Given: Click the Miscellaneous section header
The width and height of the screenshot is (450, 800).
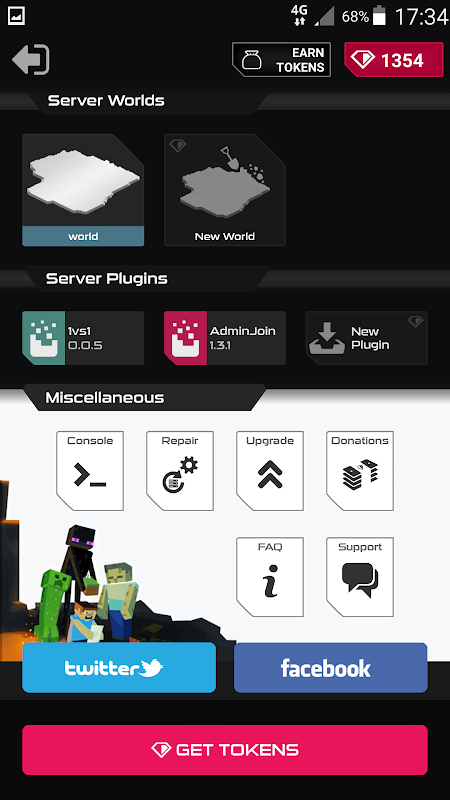Looking at the screenshot, I should pos(105,397).
